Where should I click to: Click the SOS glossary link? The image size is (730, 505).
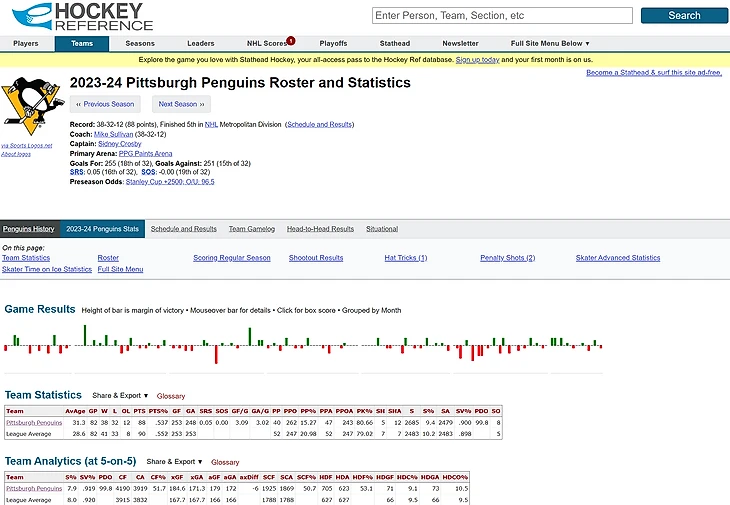[x=148, y=172]
